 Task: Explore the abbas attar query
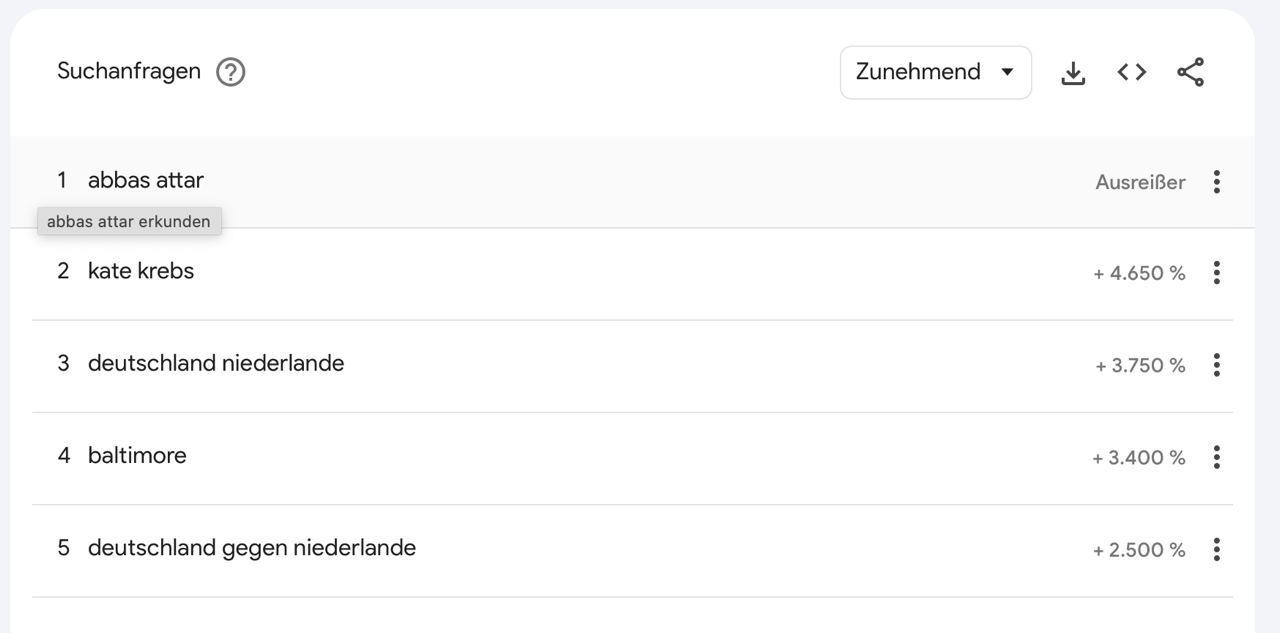tap(146, 181)
